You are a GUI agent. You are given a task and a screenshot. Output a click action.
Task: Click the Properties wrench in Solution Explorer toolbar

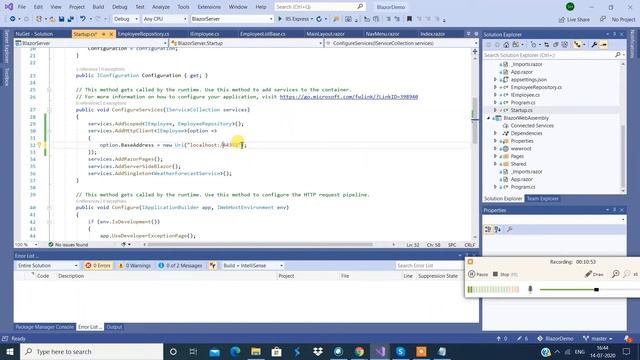(x=594, y=45)
